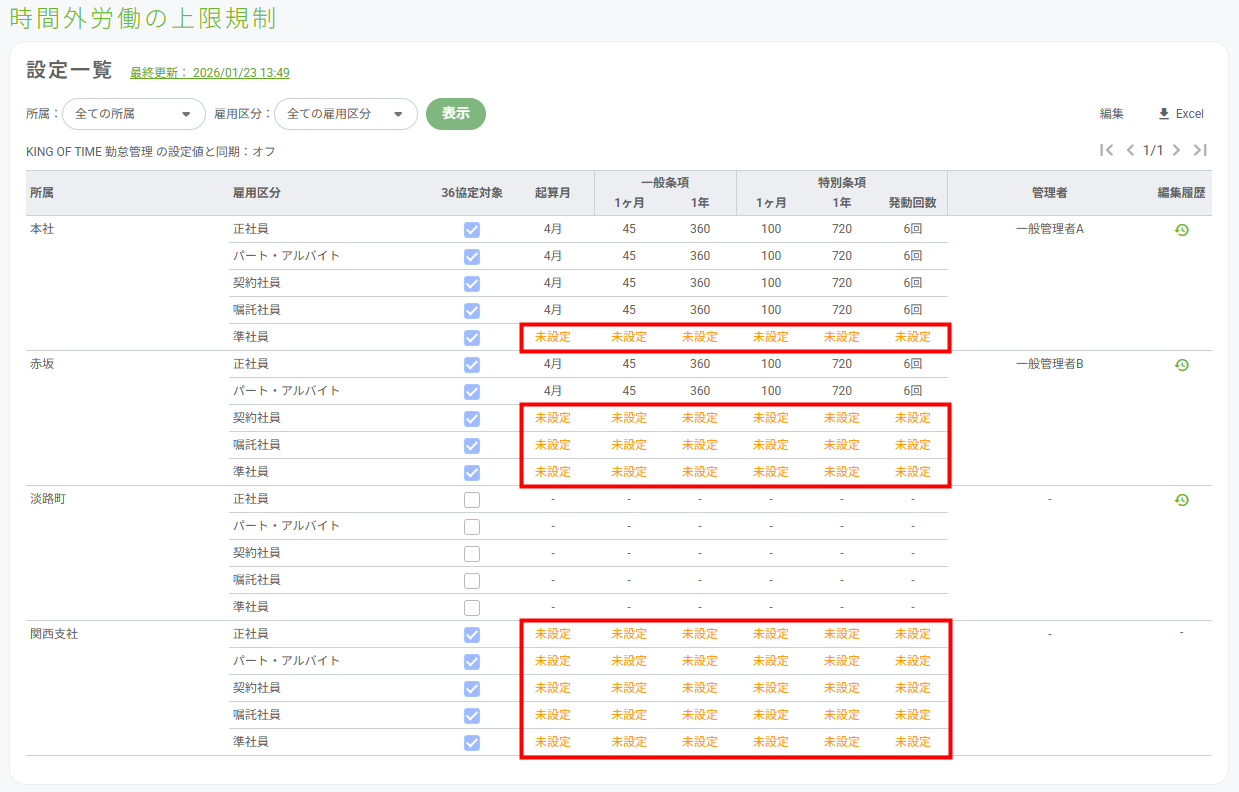Select the 関西支社 department cell
The width and height of the screenshot is (1239, 792).
pos(54,634)
